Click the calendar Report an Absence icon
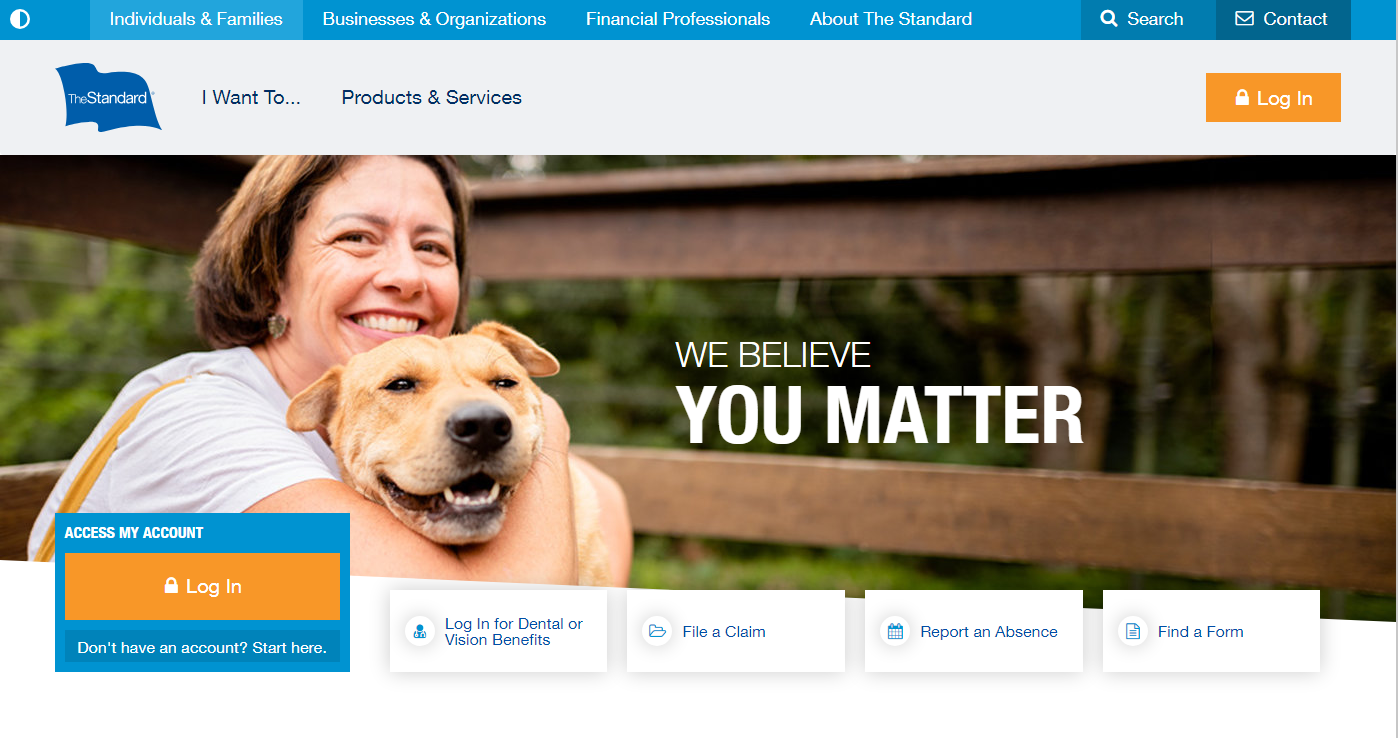Image resolution: width=1398 pixels, height=738 pixels. (895, 631)
